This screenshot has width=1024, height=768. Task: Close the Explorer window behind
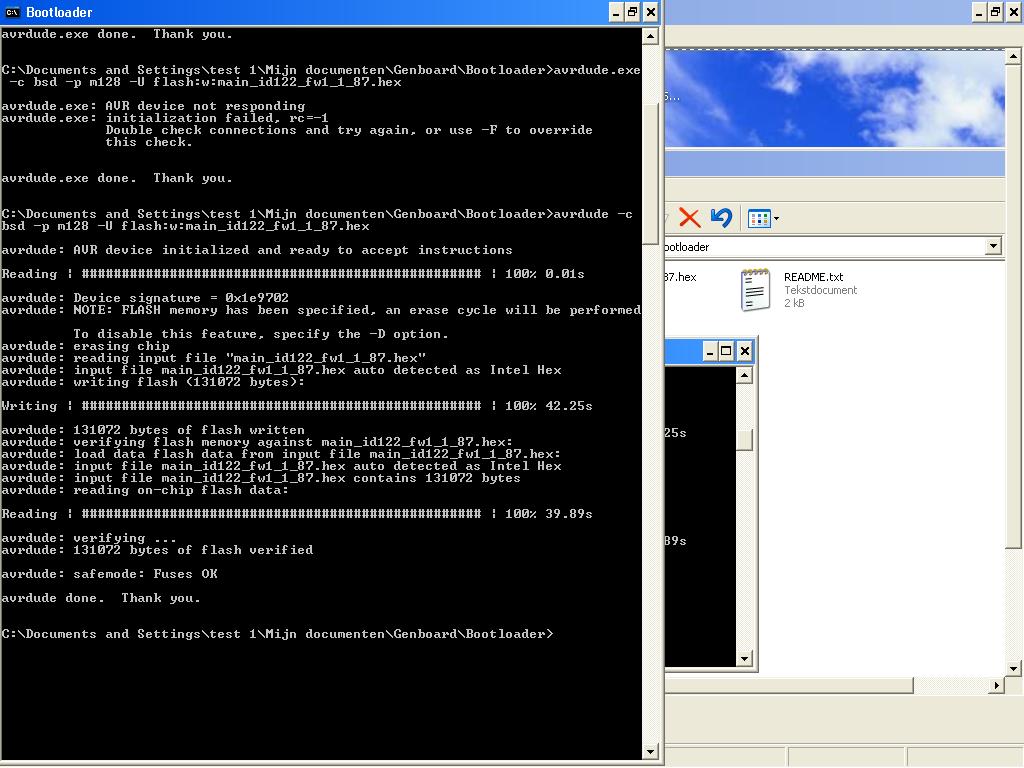(1013, 12)
